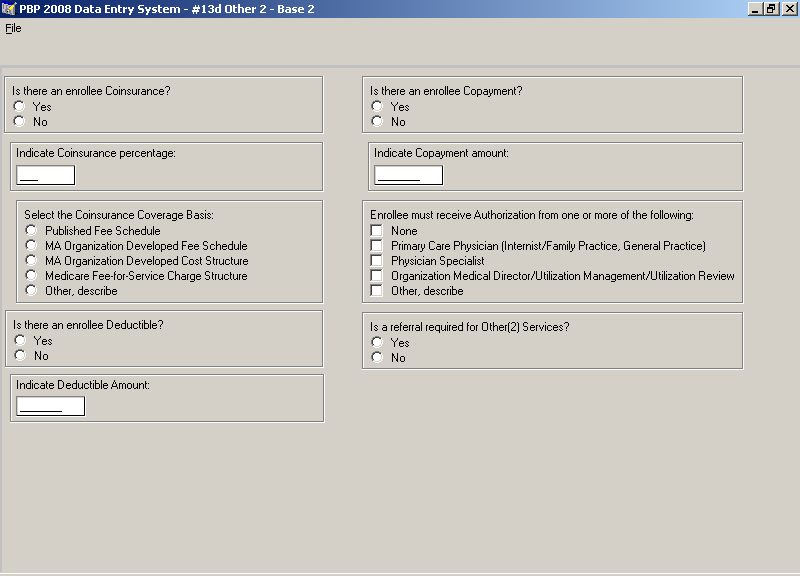This screenshot has height=576, width=800.
Task: Check Other, describe authorization checkbox
Action: click(377, 291)
